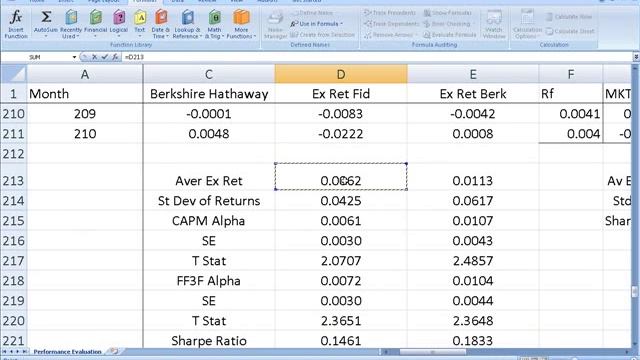The height and width of the screenshot is (360, 640).
Task: Select column A header
Action: (85, 74)
